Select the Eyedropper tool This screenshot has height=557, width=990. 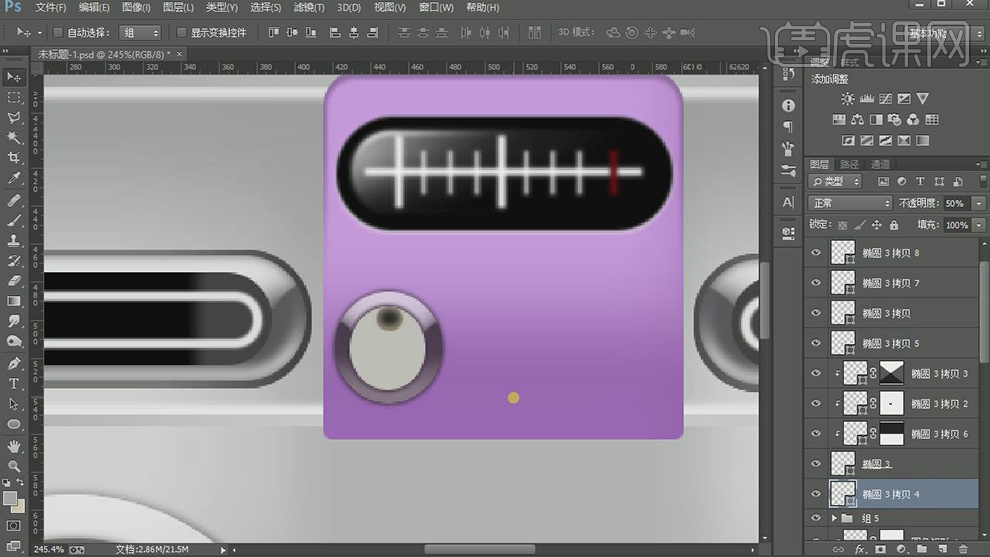click(x=13, y=179)
